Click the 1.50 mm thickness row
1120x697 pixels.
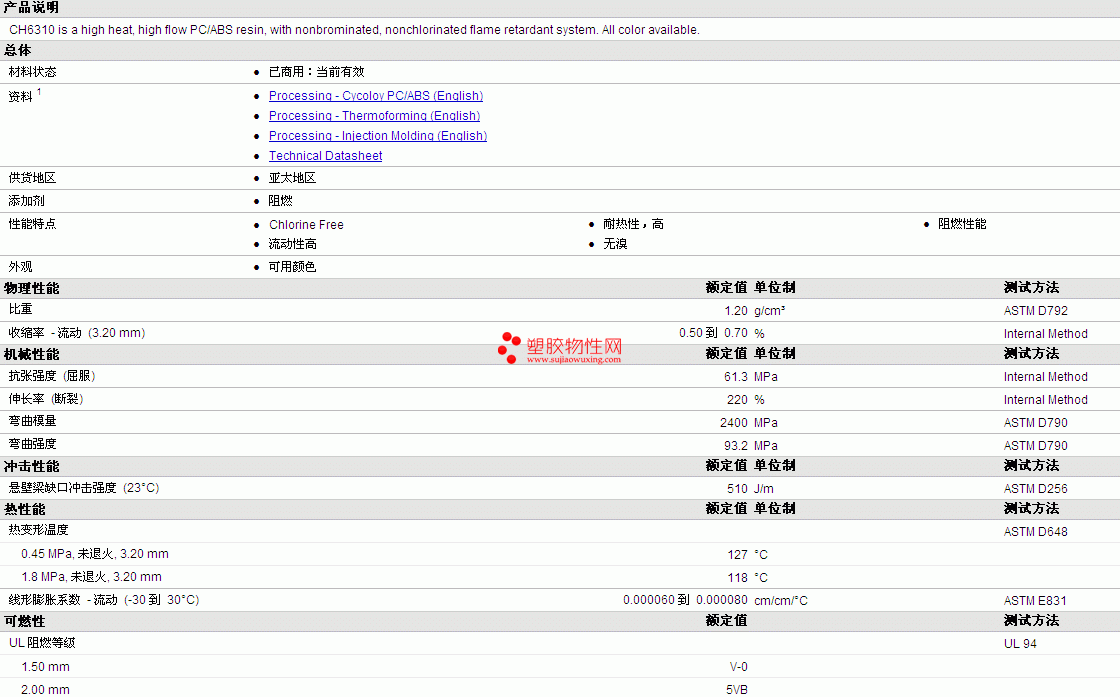(46, 667)
